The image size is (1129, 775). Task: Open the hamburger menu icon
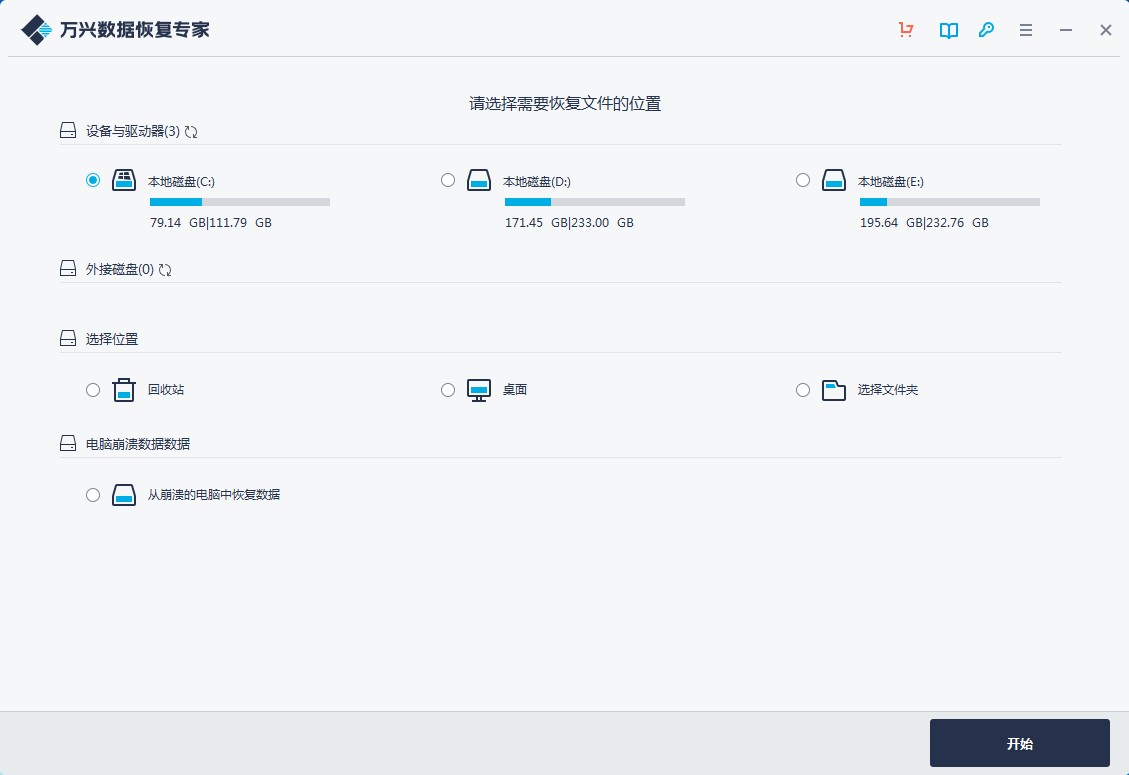click(1025, 30)
